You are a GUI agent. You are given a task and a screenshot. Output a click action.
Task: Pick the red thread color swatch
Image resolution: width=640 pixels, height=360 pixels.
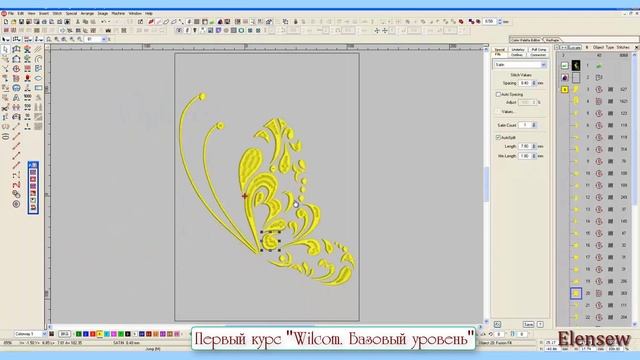(x=93, y=334)
